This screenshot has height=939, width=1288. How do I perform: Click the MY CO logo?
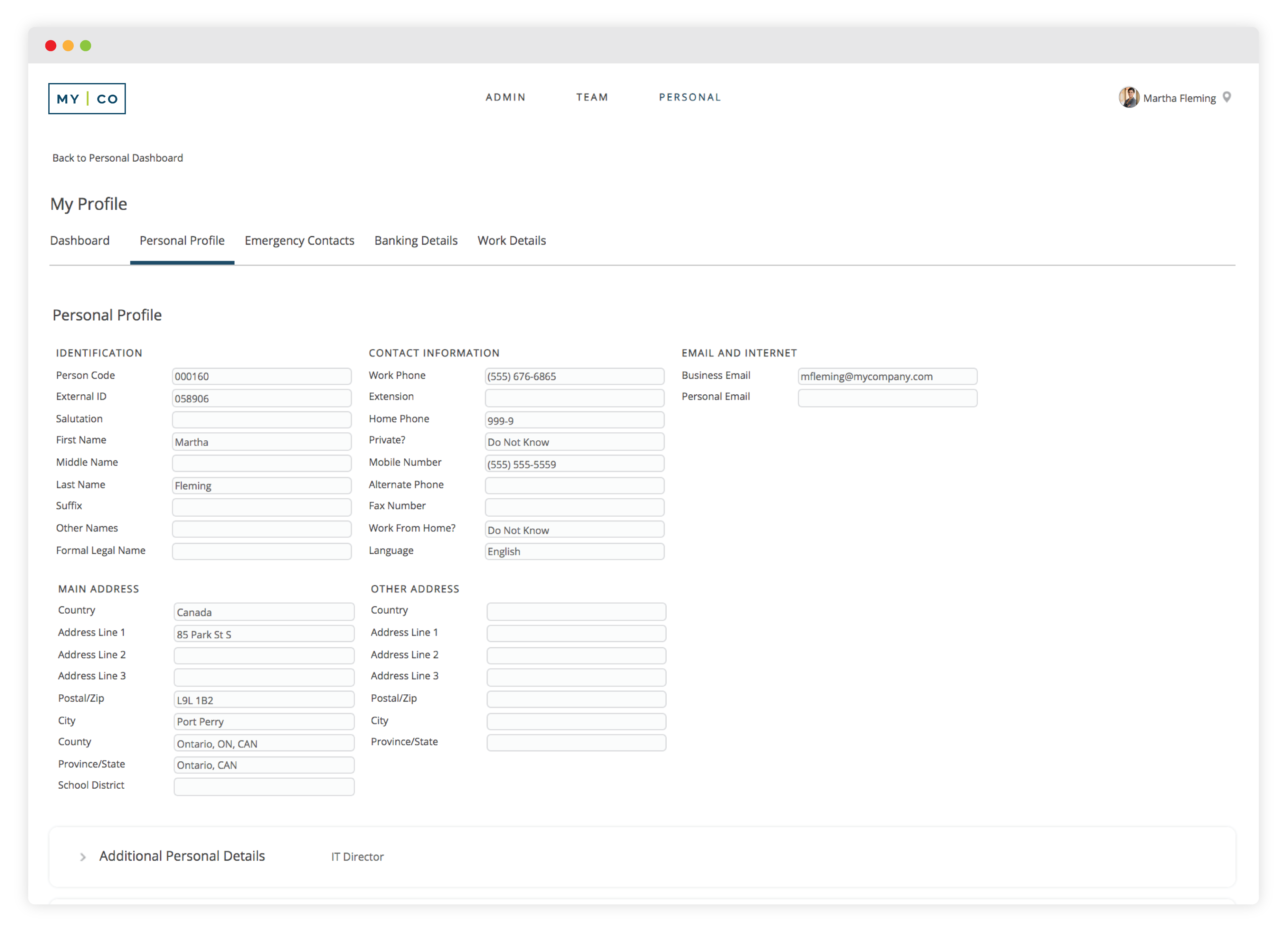[x=87, y=99]
